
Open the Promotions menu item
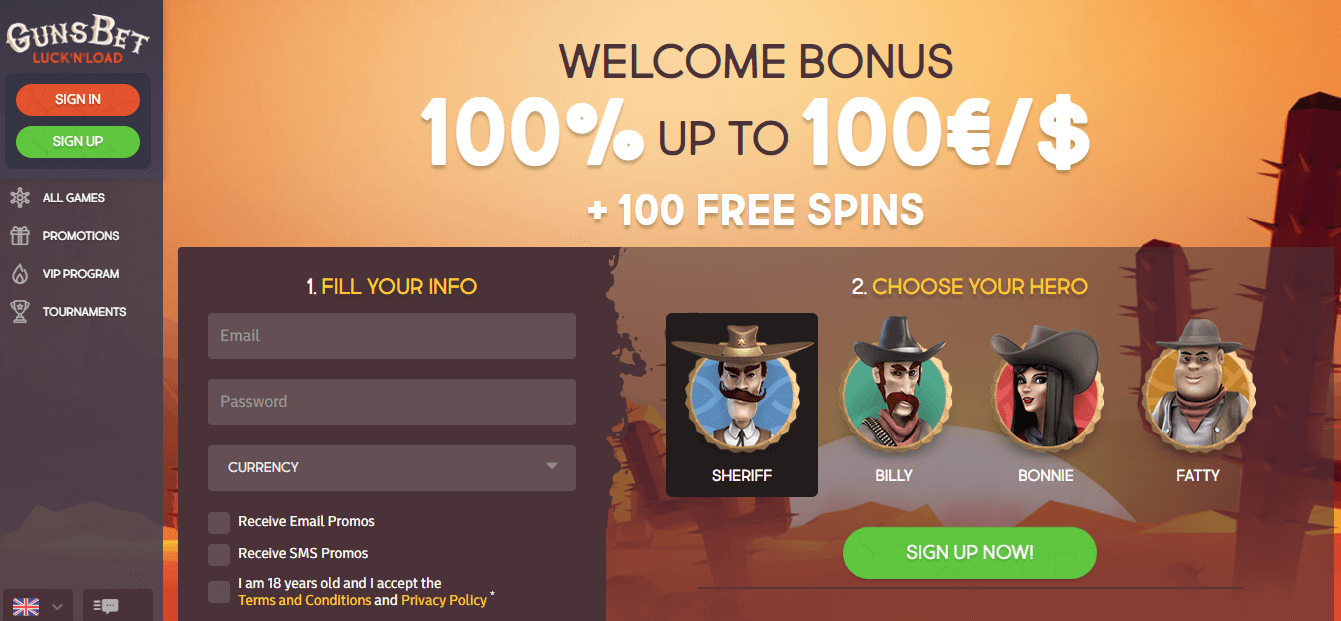[81, 236]
